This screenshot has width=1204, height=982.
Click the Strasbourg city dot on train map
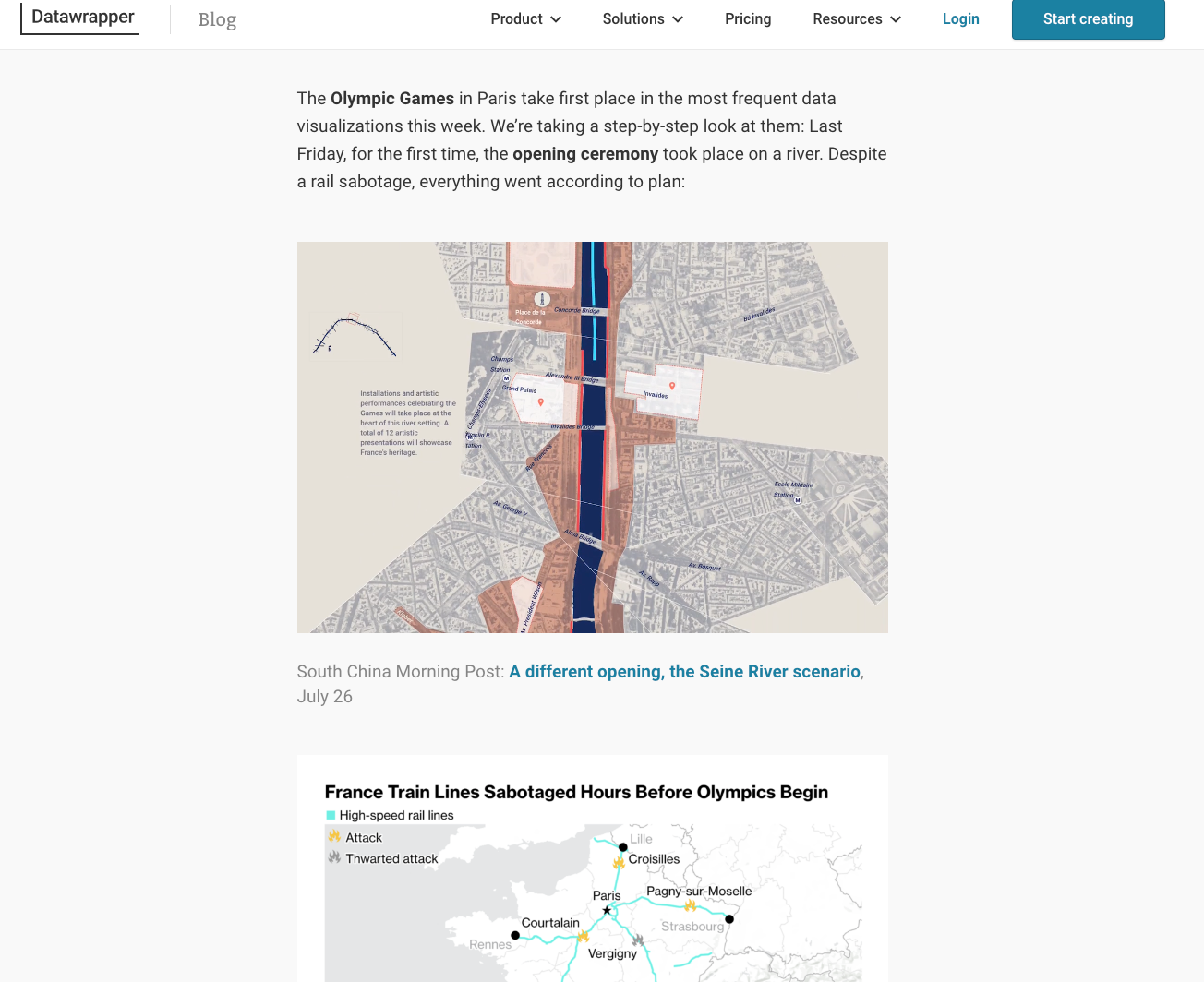pos(729,919)
